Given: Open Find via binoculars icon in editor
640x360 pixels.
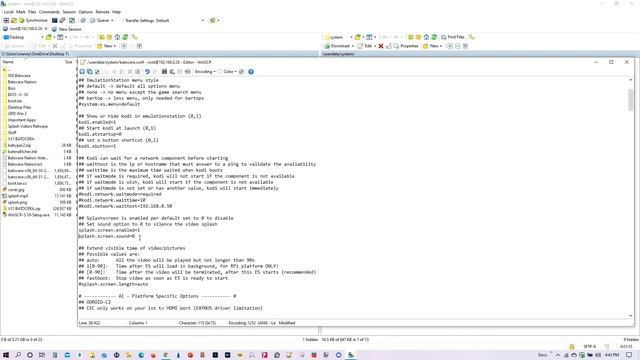Looking at the screenshot, I should (x=164, y=71).
